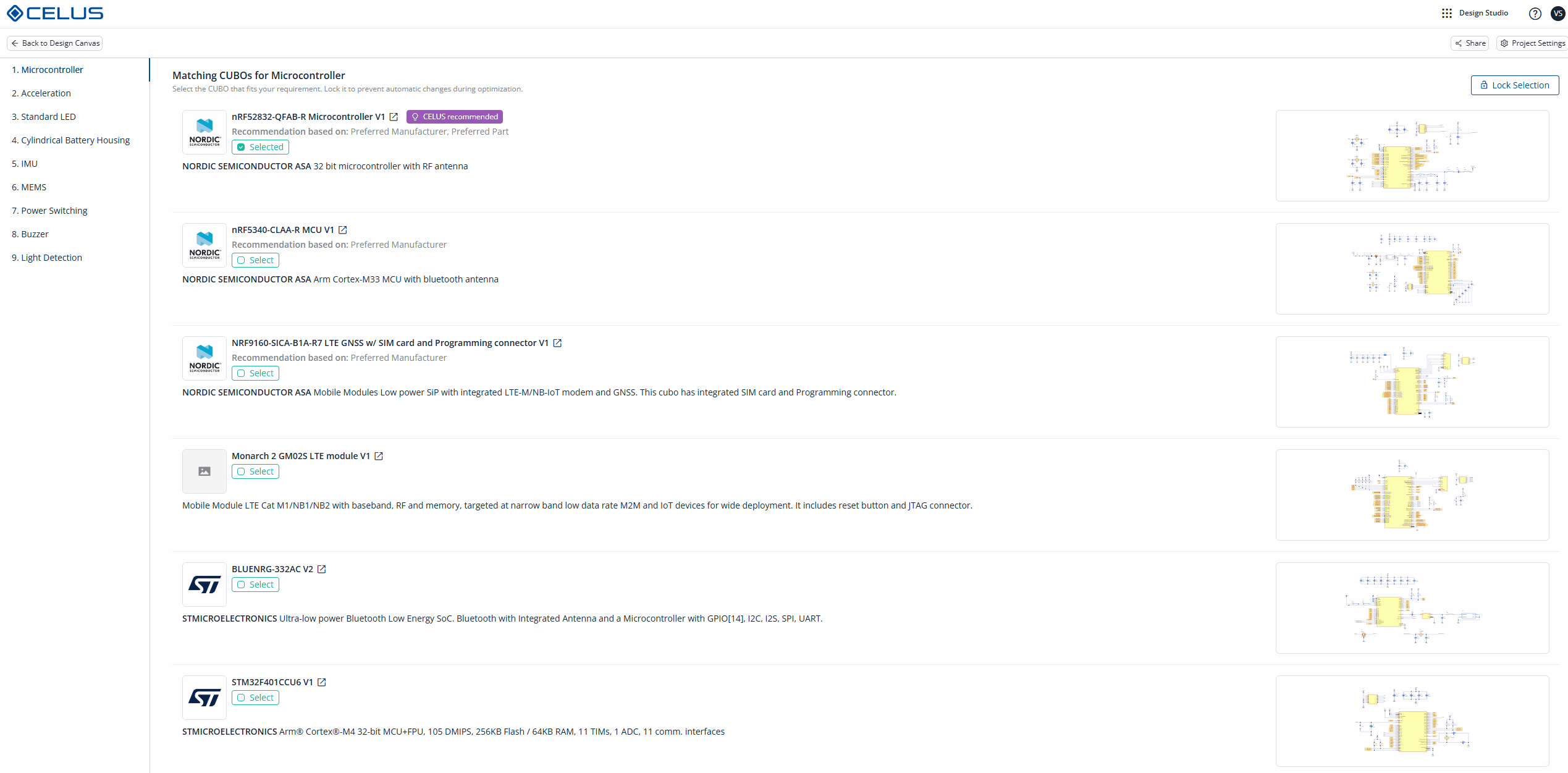1568x773 pixels.
Task: Open schematic thumbnail for STM32F401CCU6 V1
Action: point(1412,721)
